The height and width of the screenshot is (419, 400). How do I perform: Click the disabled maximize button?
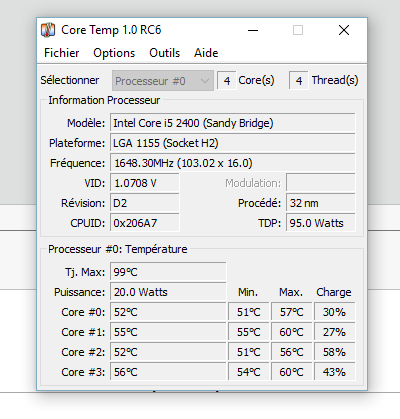[298, 30]
